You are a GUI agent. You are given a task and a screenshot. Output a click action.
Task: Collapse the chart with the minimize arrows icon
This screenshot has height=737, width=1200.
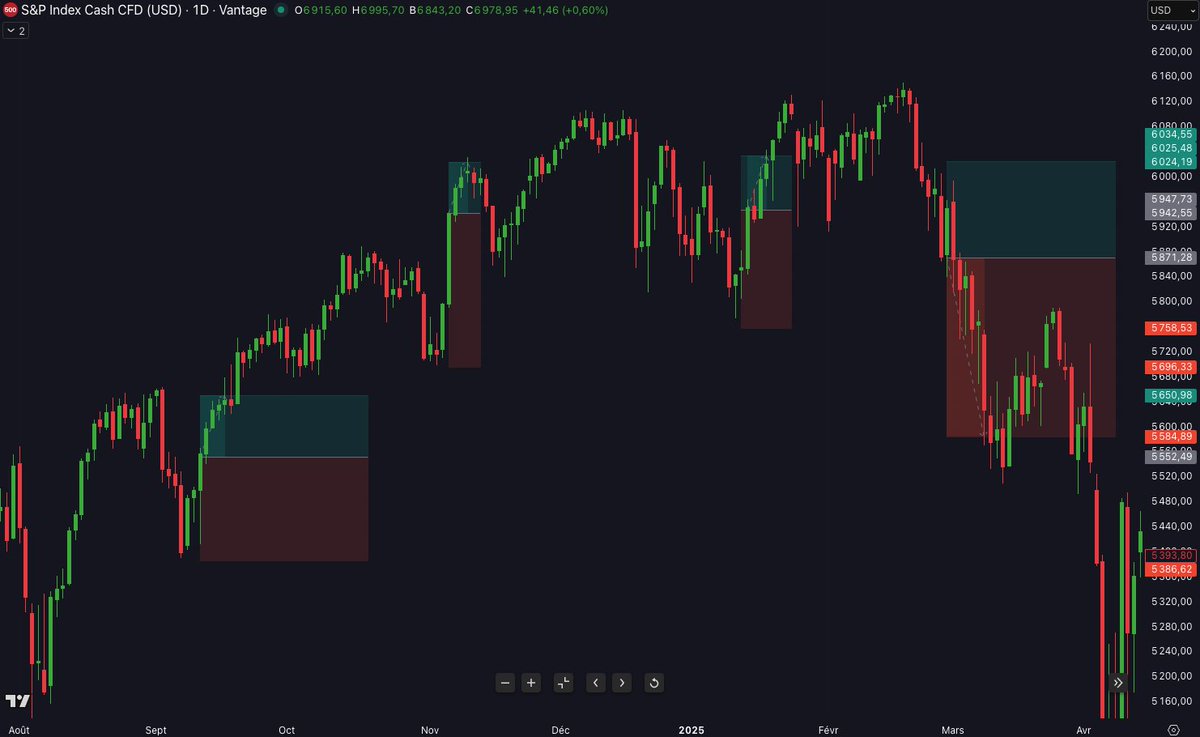pos(564,683)
